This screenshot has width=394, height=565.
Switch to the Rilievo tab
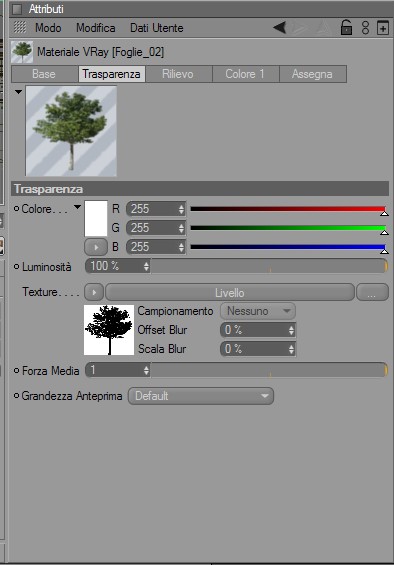tap(179, 74)
